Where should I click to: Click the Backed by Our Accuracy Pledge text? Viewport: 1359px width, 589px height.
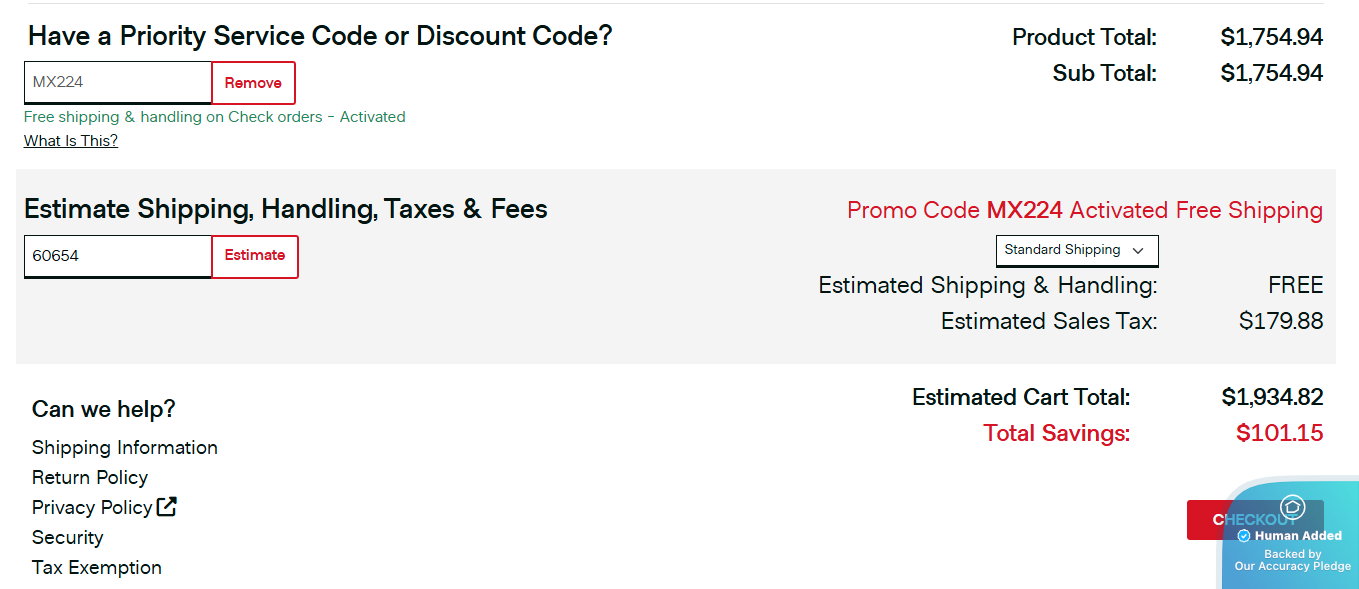point(1292,560)
